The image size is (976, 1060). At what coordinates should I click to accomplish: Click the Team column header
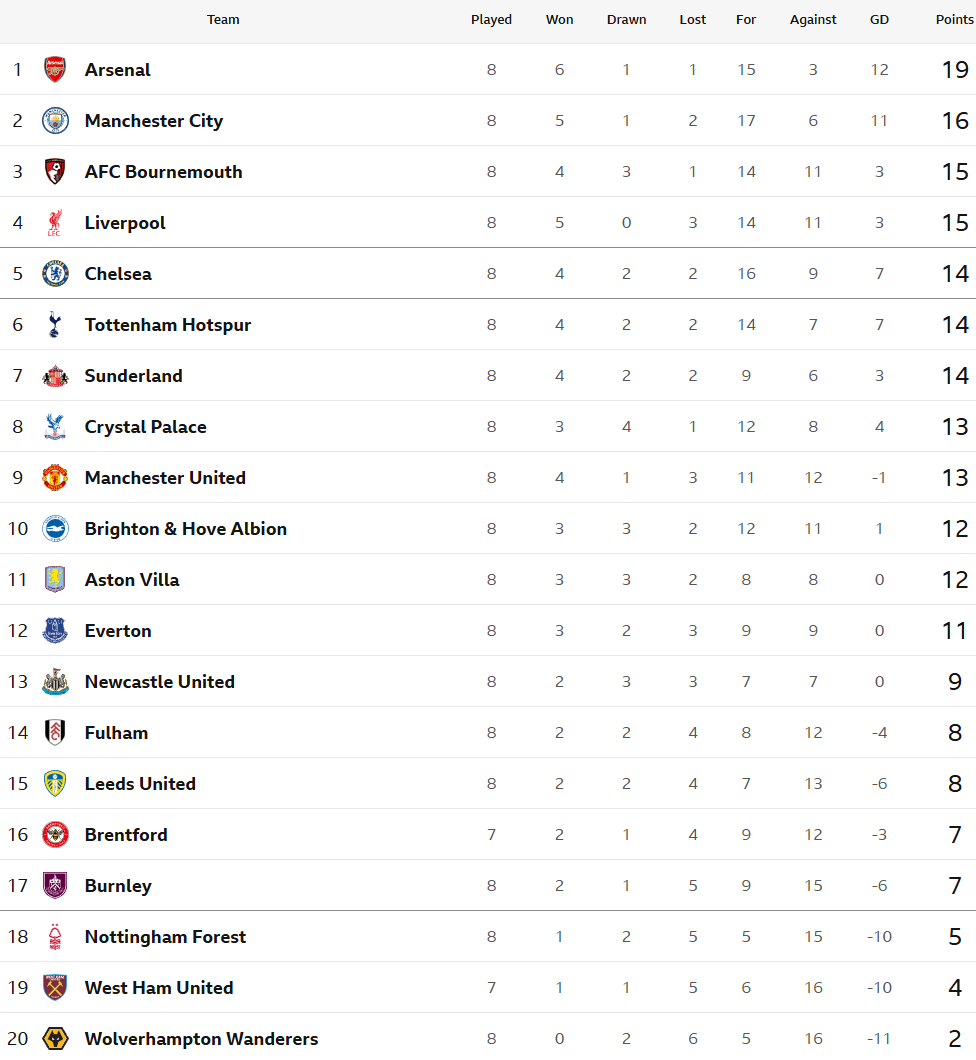223,20
